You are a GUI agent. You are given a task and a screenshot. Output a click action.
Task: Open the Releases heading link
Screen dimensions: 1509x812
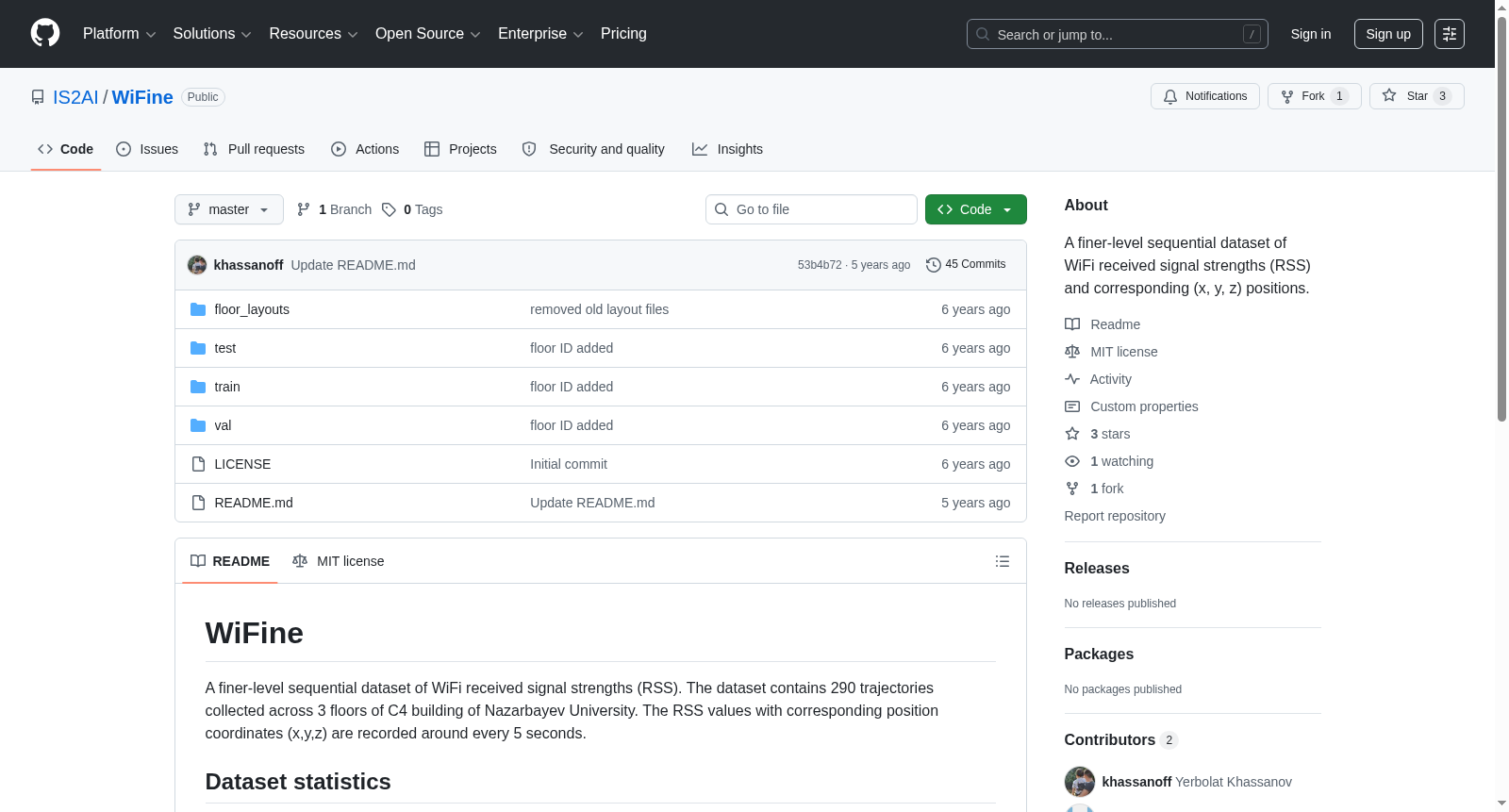tap(1097, 568)
